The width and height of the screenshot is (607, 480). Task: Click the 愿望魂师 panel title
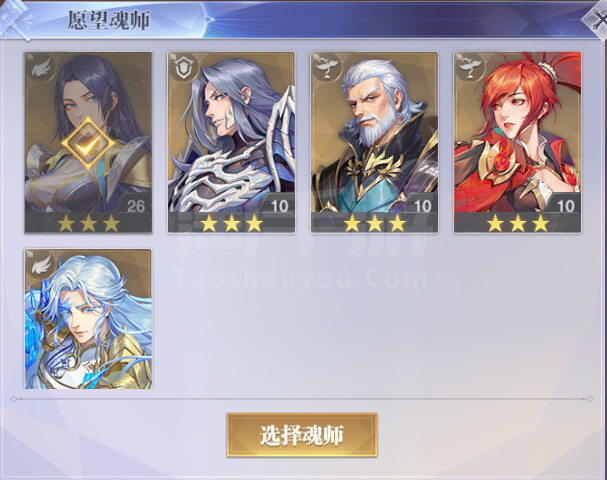click(x=109, y=21)
